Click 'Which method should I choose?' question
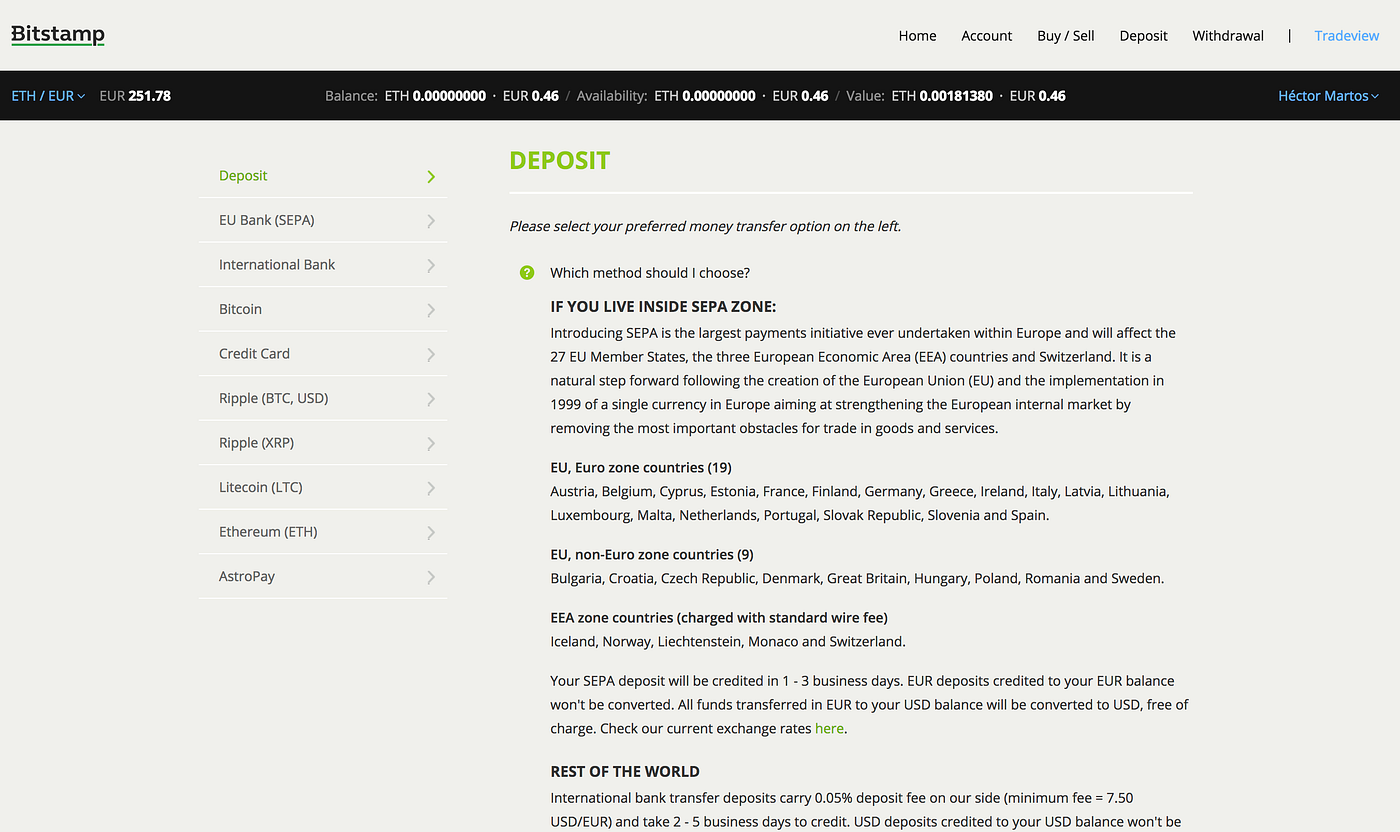This screenshot has width=1400, height=832. [x=650, y=273]
